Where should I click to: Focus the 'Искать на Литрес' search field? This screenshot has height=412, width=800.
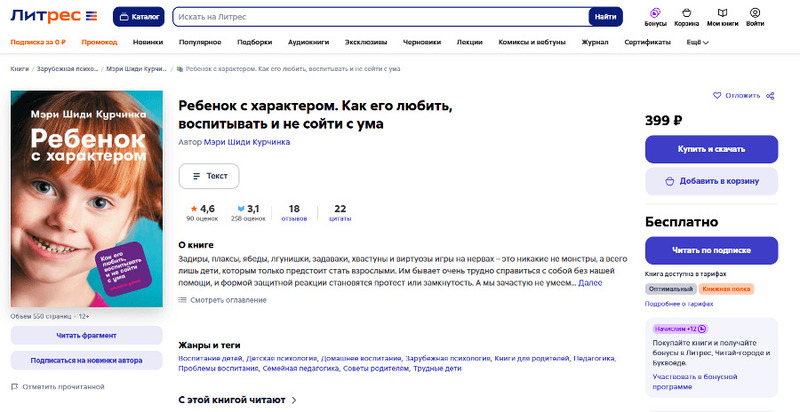[x=381, y=17]
